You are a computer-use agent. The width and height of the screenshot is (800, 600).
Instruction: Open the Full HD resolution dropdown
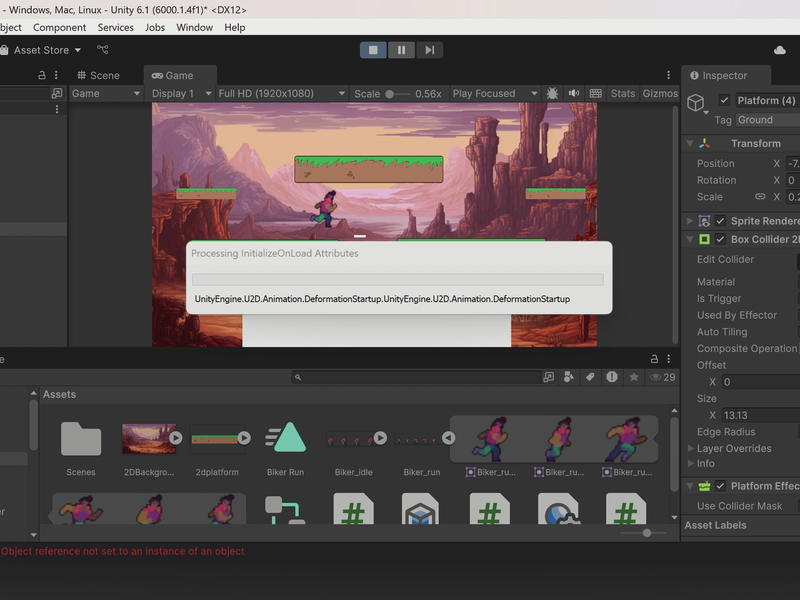coord(281,93)
